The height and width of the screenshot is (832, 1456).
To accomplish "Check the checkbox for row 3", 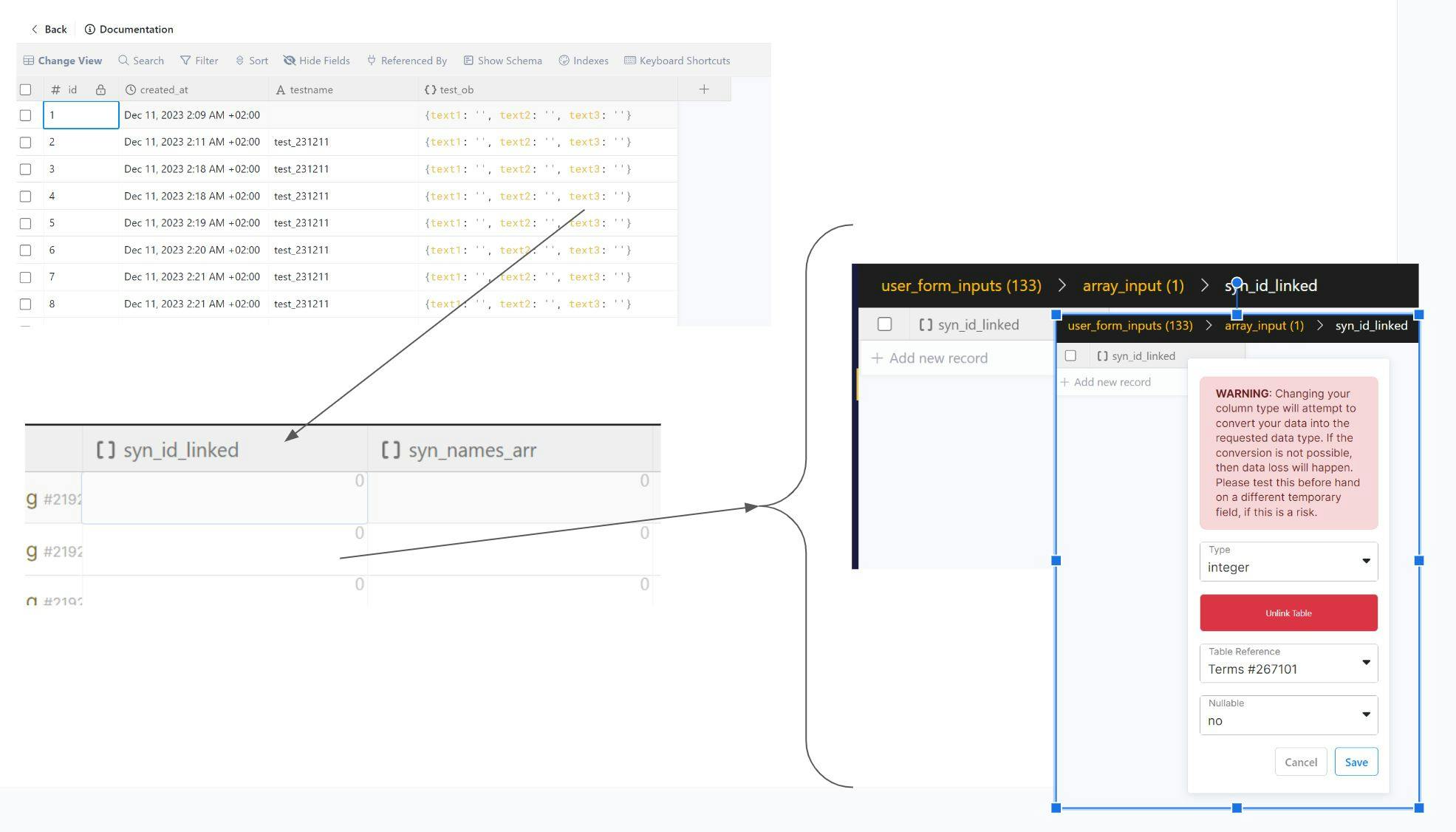I will click(26, 169).
